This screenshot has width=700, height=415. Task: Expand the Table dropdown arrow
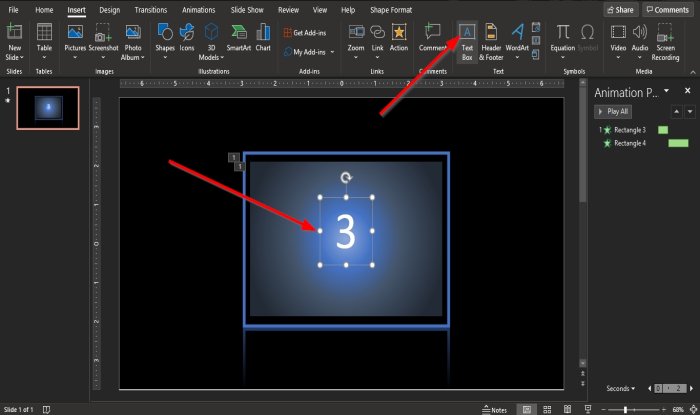pyautogui.click(x=44, y=58)
